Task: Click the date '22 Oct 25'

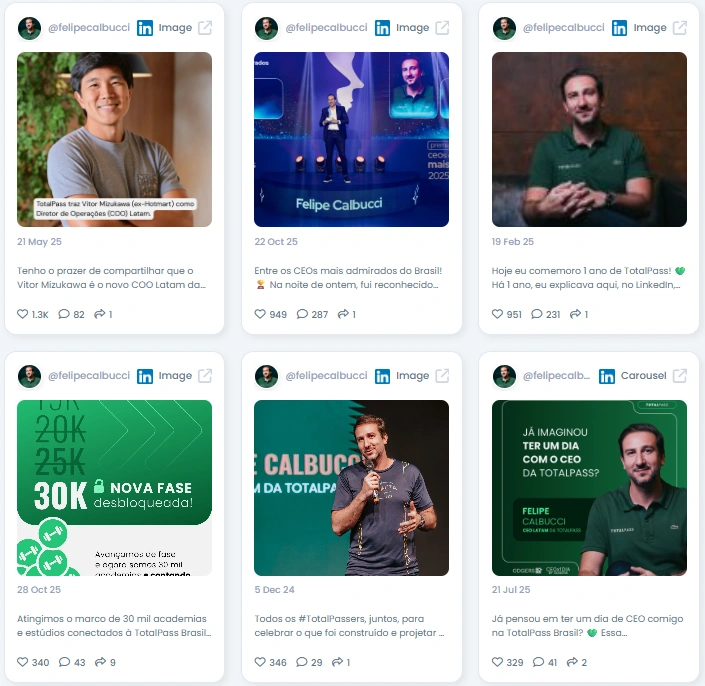Action: [276, 242]
